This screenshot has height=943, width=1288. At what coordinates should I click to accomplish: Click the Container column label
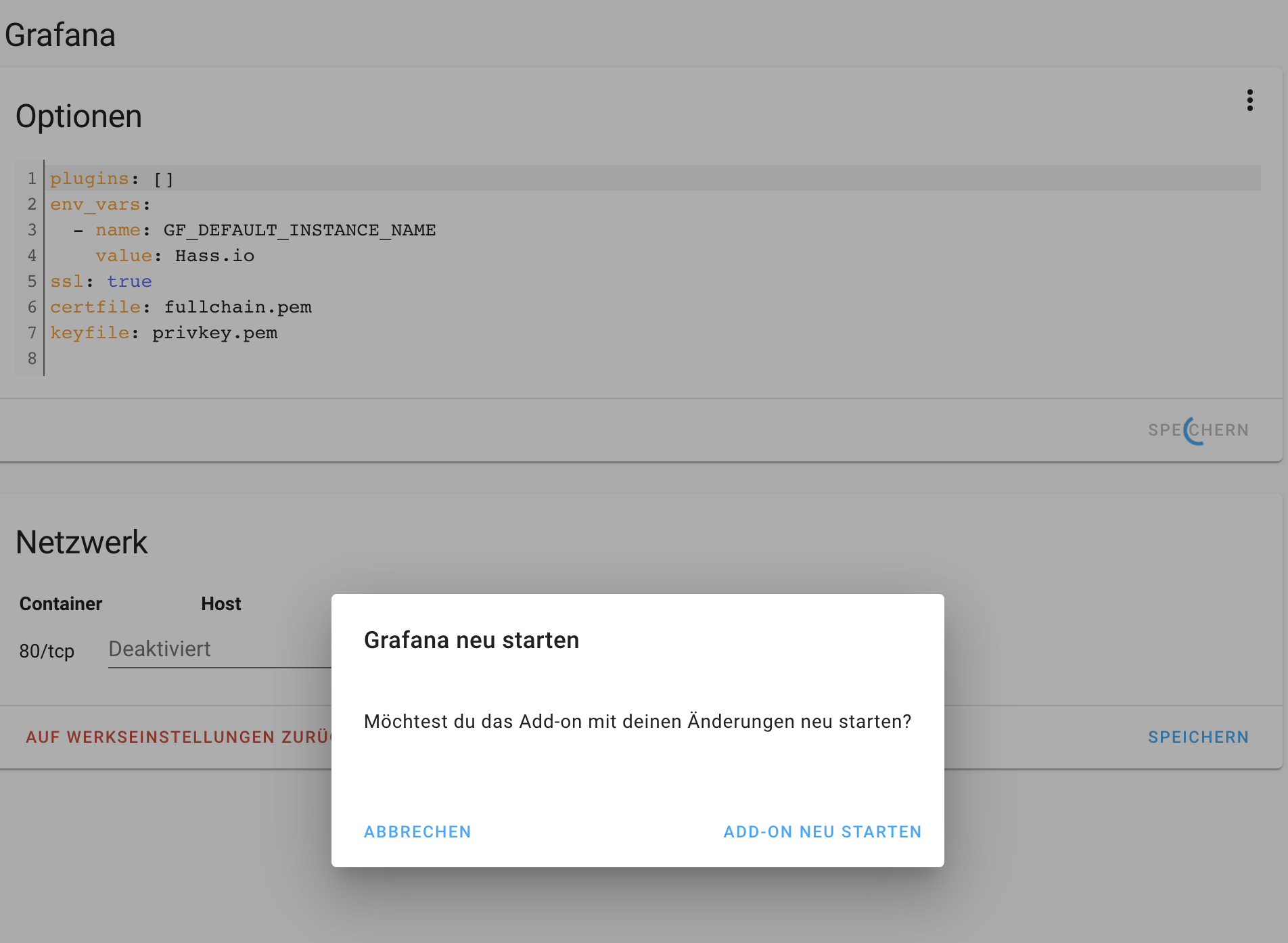tap(60, 603)
